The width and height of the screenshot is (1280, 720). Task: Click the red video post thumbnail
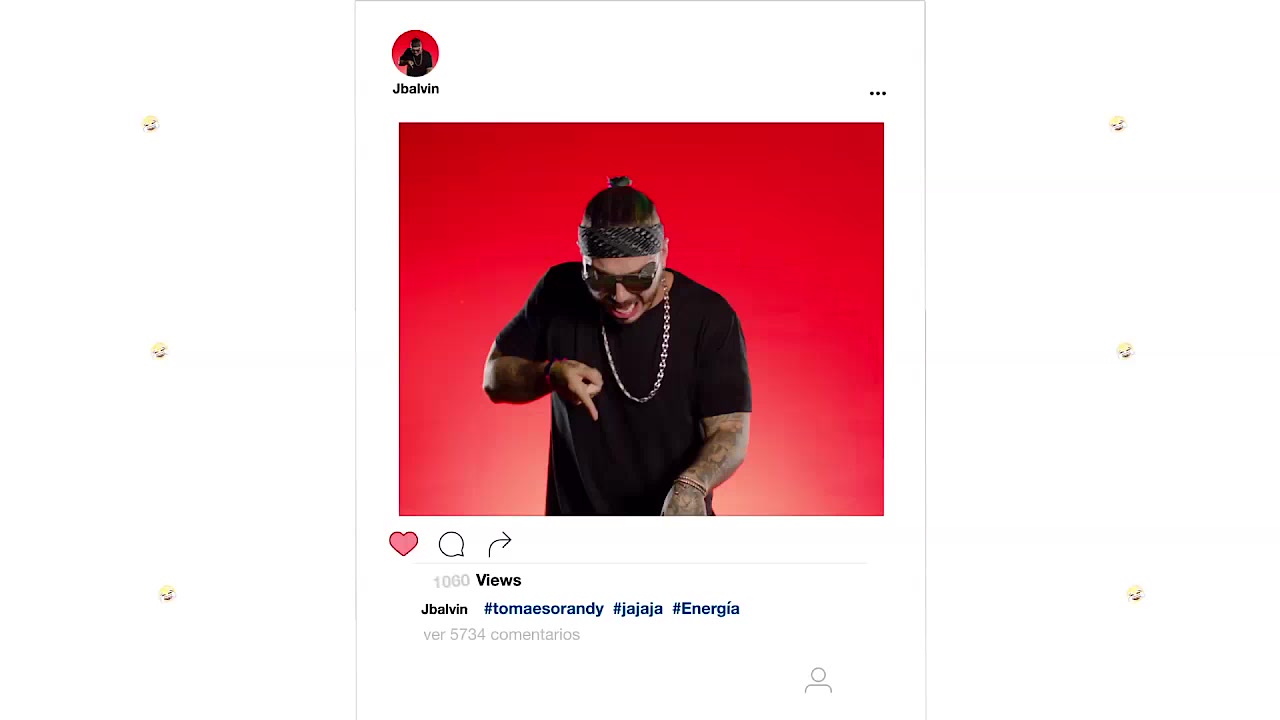[641, 319]
